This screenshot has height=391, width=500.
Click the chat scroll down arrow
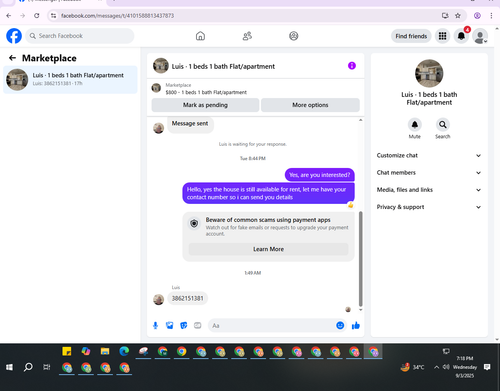pos(360,310)
